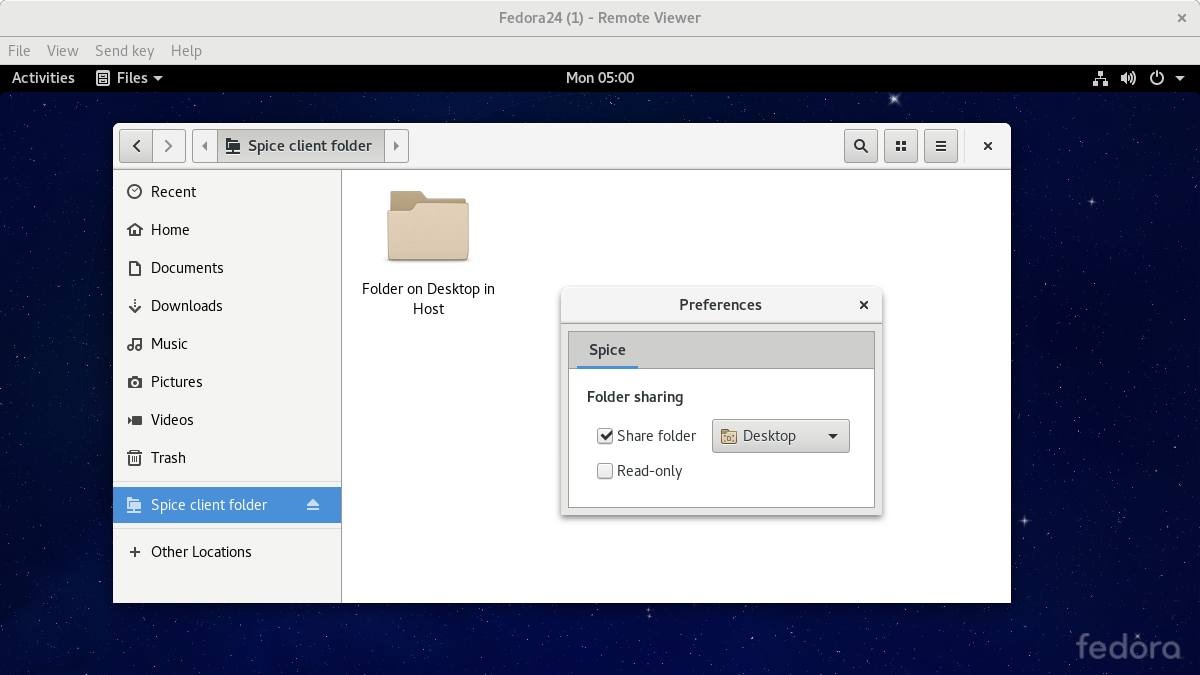This screenshot has height=675, width=1200.
Task: Open the power menu in top bar
Action: (x=1164, y=78)
